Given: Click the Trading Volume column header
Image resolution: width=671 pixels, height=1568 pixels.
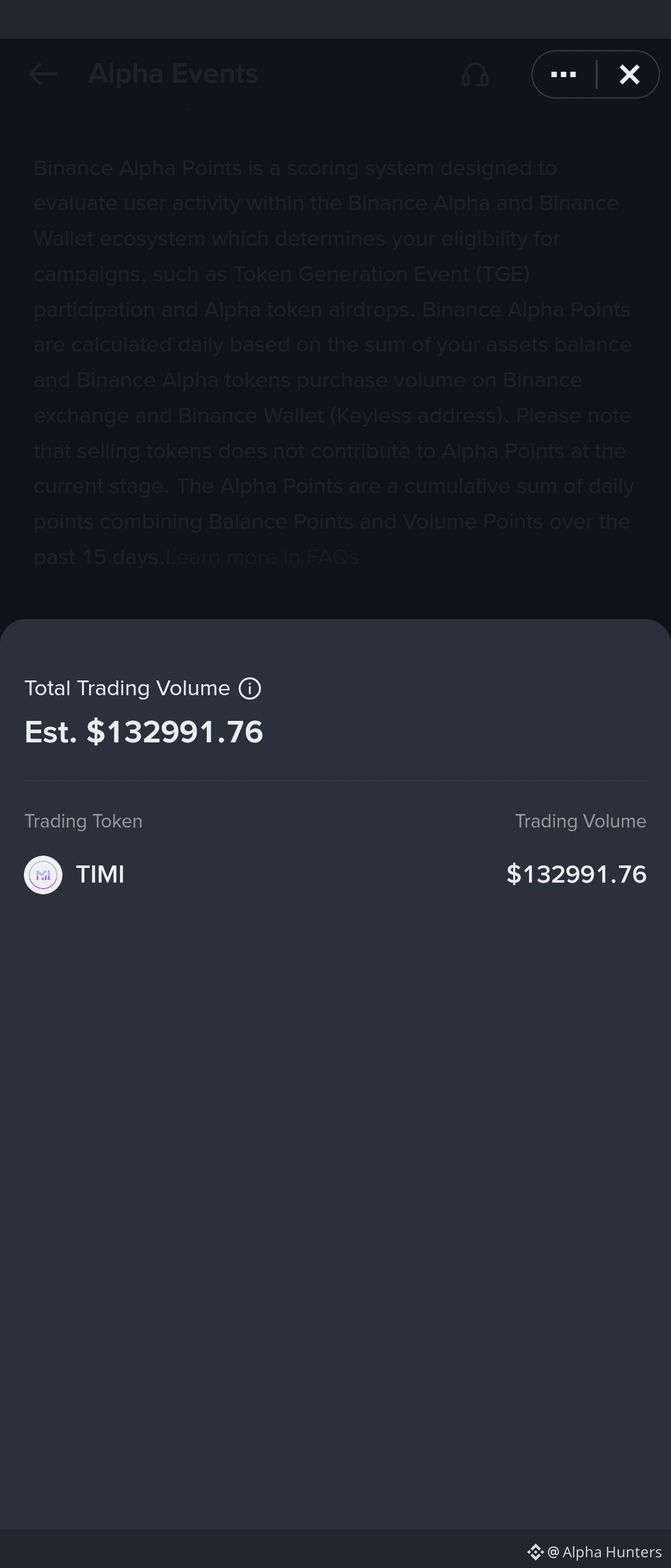Looking at the screenshot, I should (x=580, y=821).
